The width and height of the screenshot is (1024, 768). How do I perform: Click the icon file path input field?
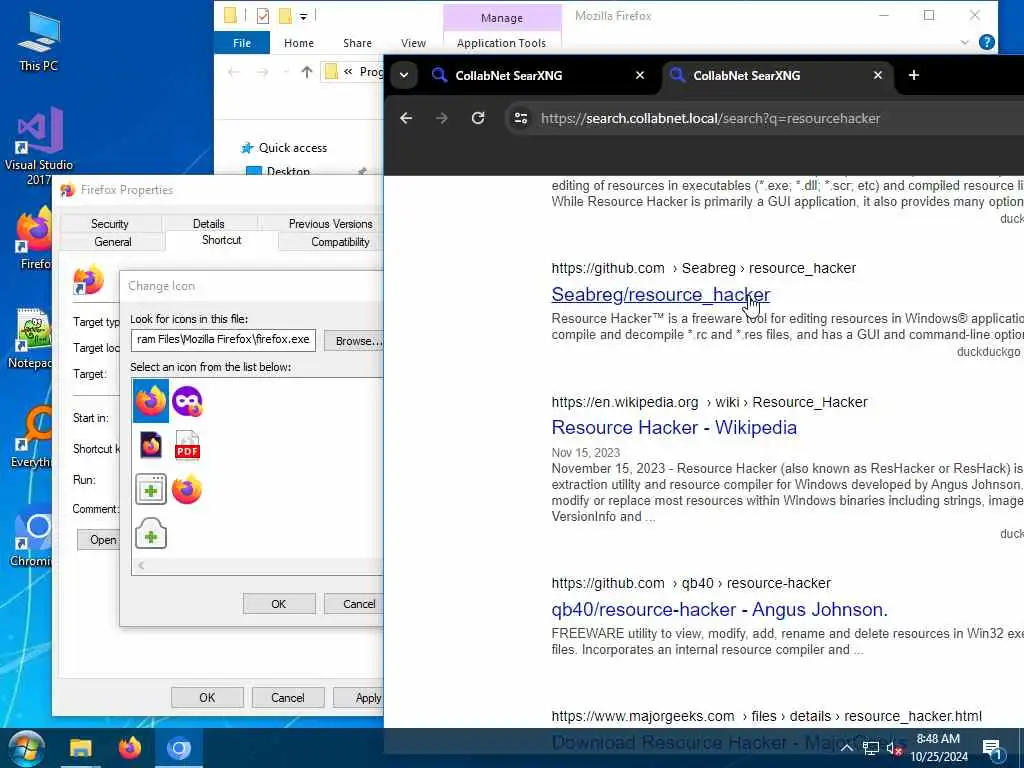pos(223,340)
